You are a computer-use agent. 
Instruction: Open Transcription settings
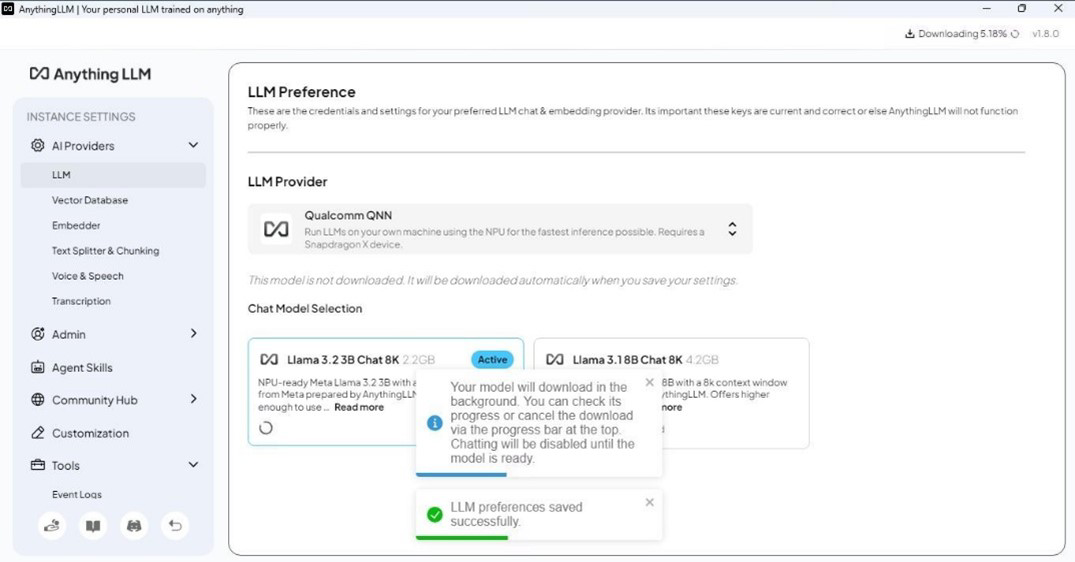(81, 301)
